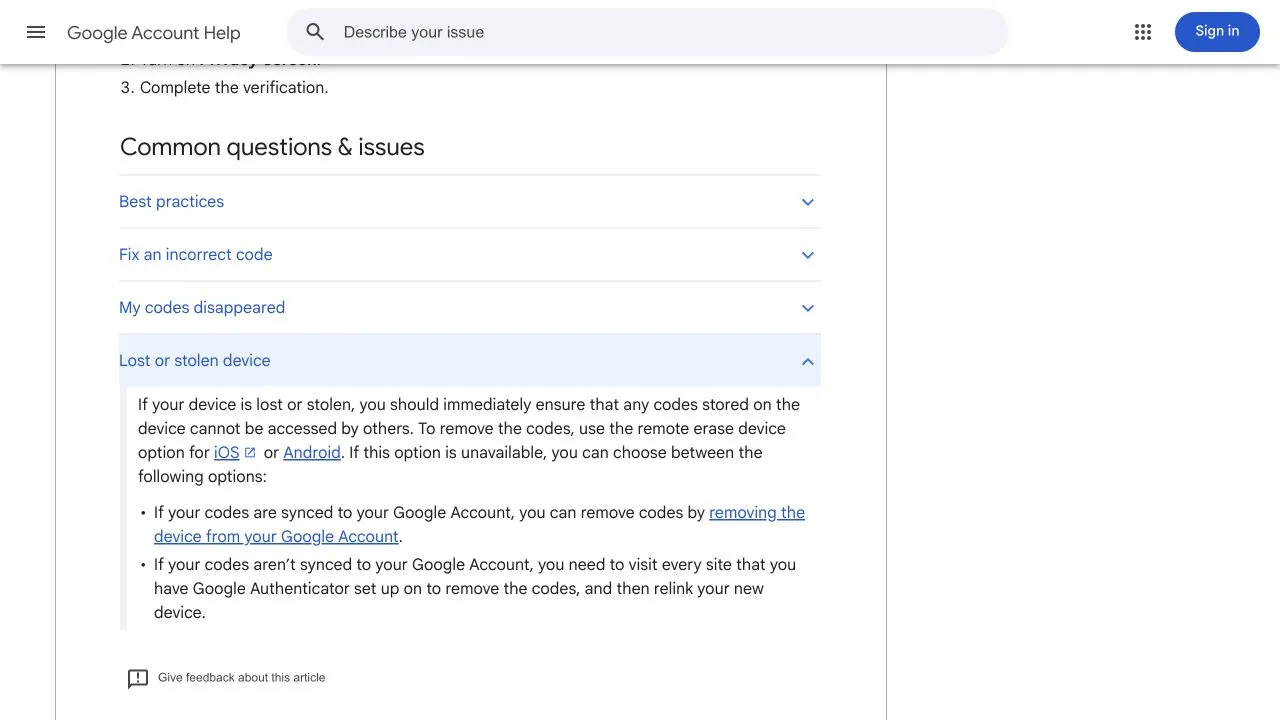Go to Google Account Help home
1280x720 pixels.
pyautogui.click(x=154, y=33)
